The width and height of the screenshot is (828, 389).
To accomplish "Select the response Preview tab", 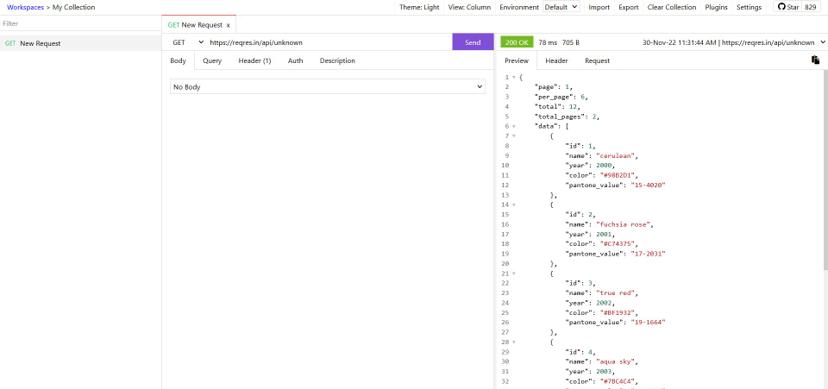I will (516, 61).
